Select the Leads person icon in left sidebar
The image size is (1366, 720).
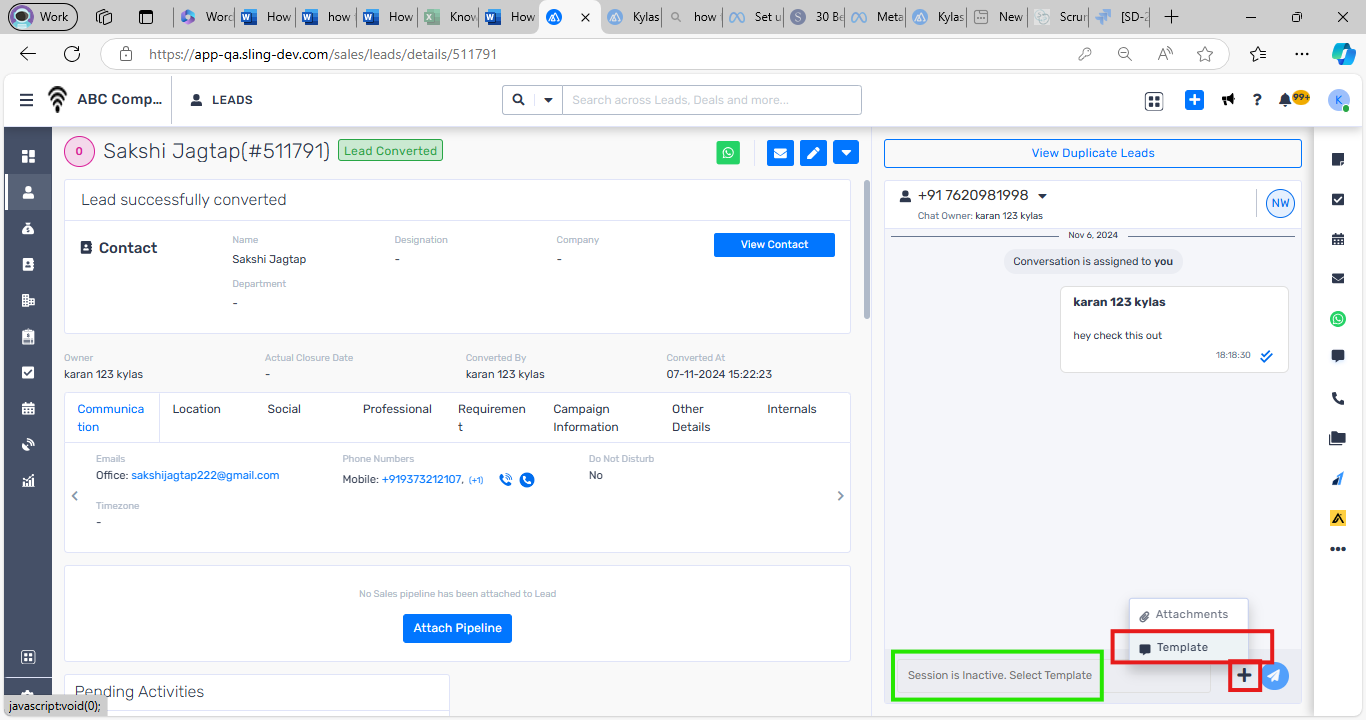28,192
